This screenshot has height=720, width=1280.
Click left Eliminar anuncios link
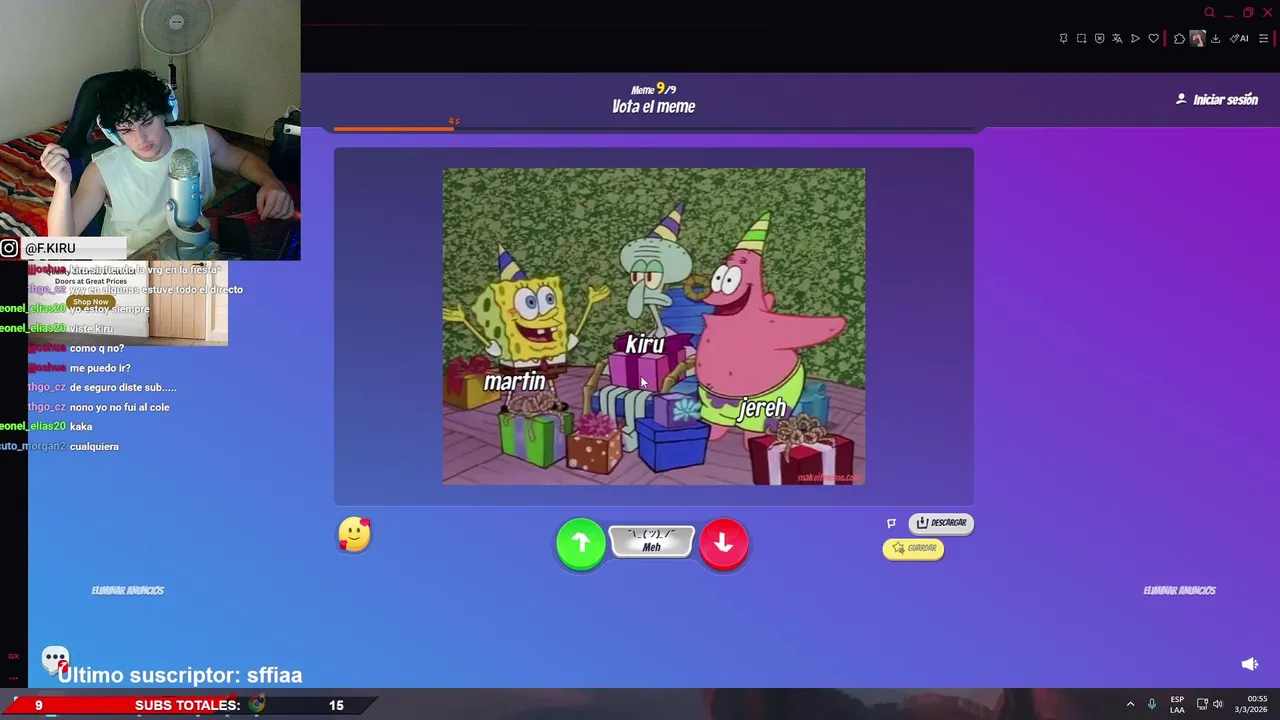tap(127, 590)
